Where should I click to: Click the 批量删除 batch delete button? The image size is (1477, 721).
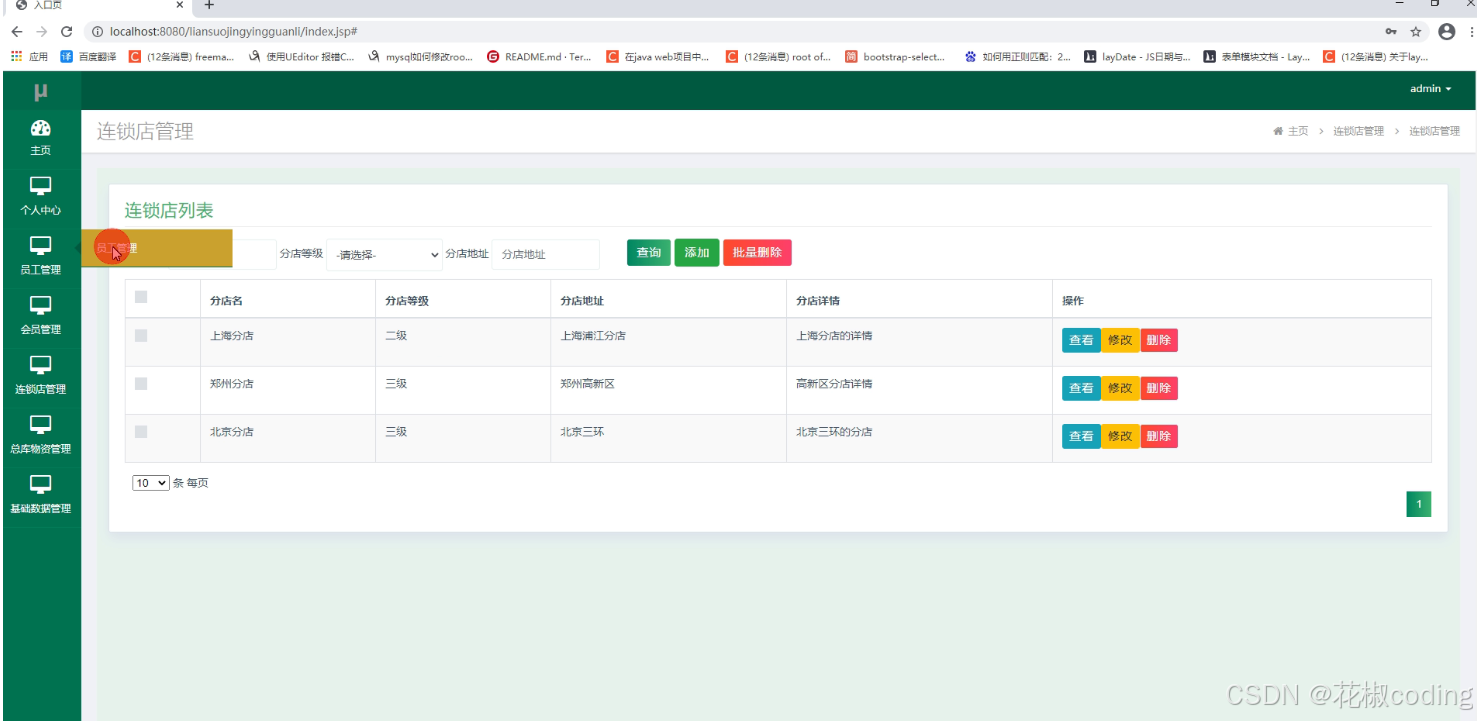757,253
